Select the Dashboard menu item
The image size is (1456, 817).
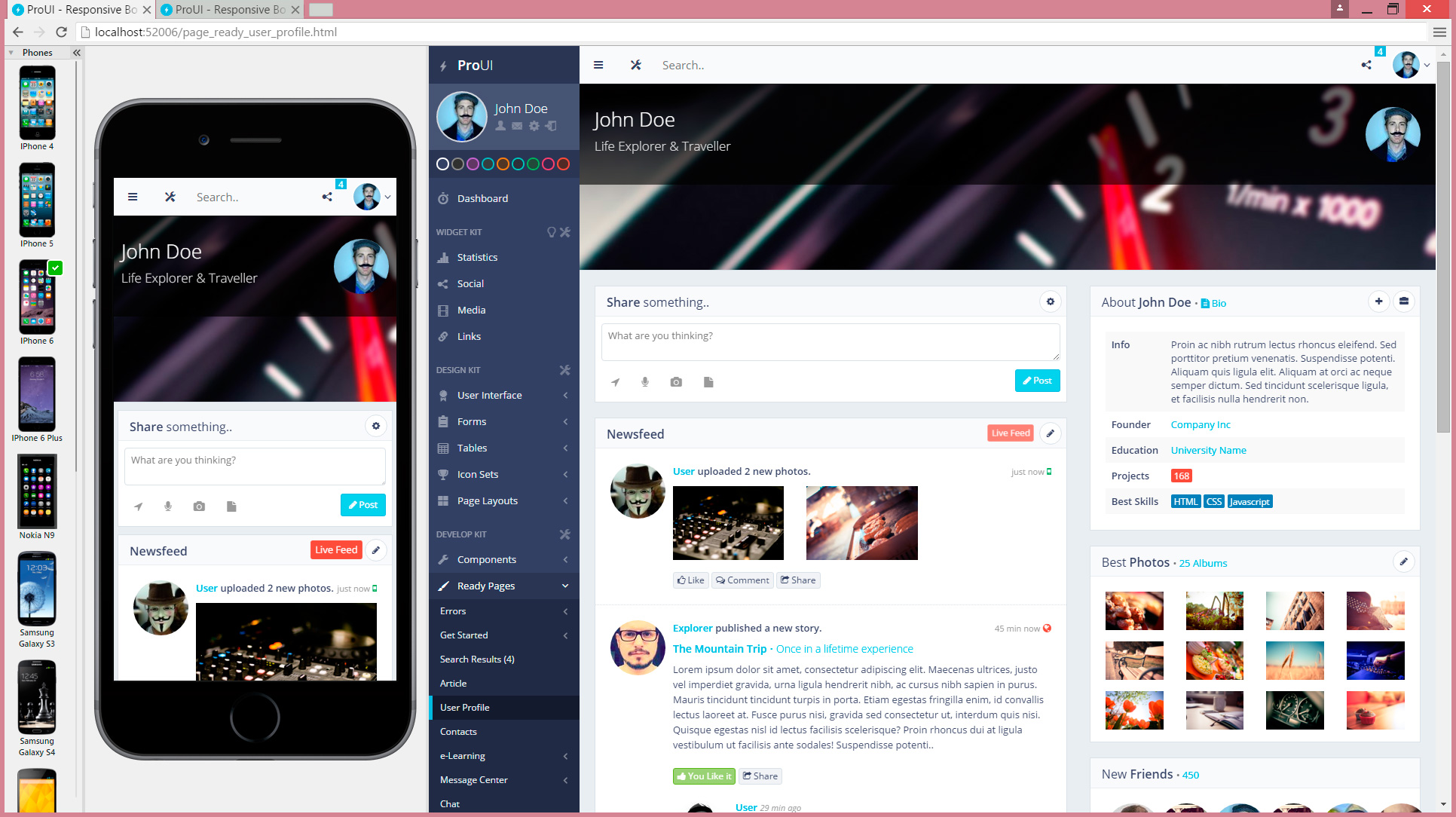click(483, 198)
